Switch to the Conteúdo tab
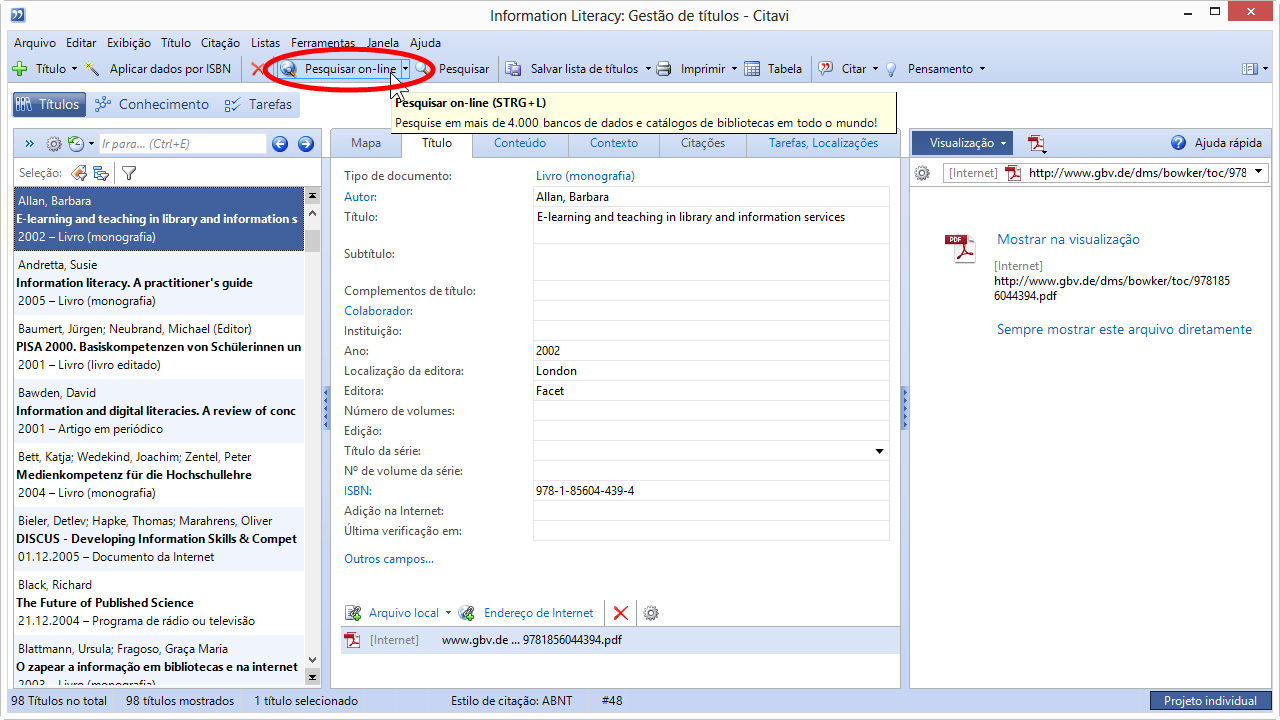The width and height of the screenshot is (1280, 720). click(520, 143)
